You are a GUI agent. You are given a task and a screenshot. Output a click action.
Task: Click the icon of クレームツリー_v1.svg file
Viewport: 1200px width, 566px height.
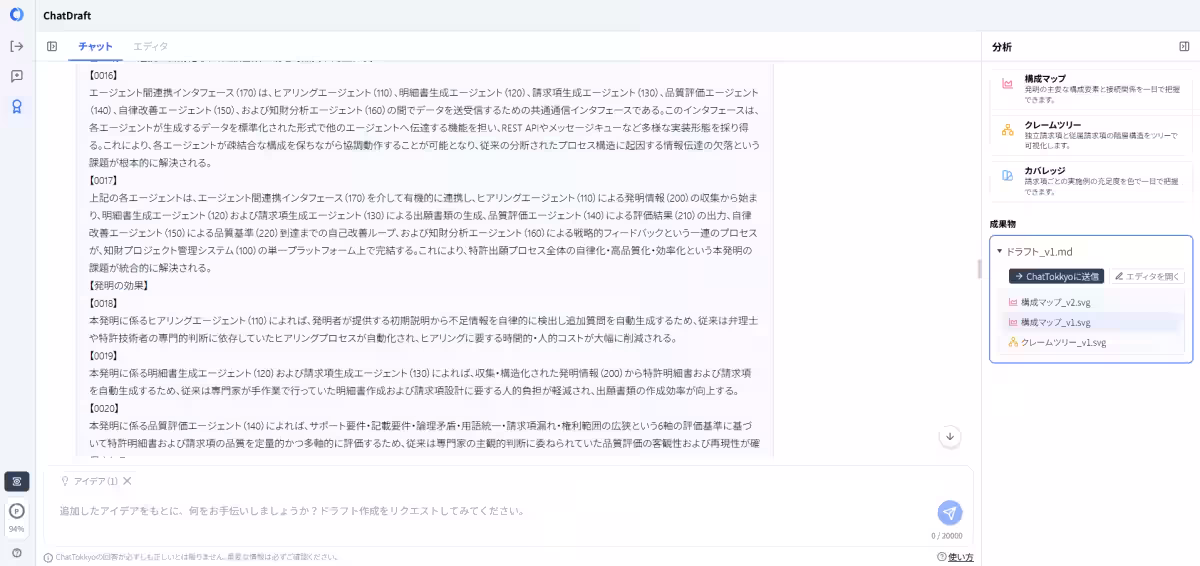(1013, 342)
